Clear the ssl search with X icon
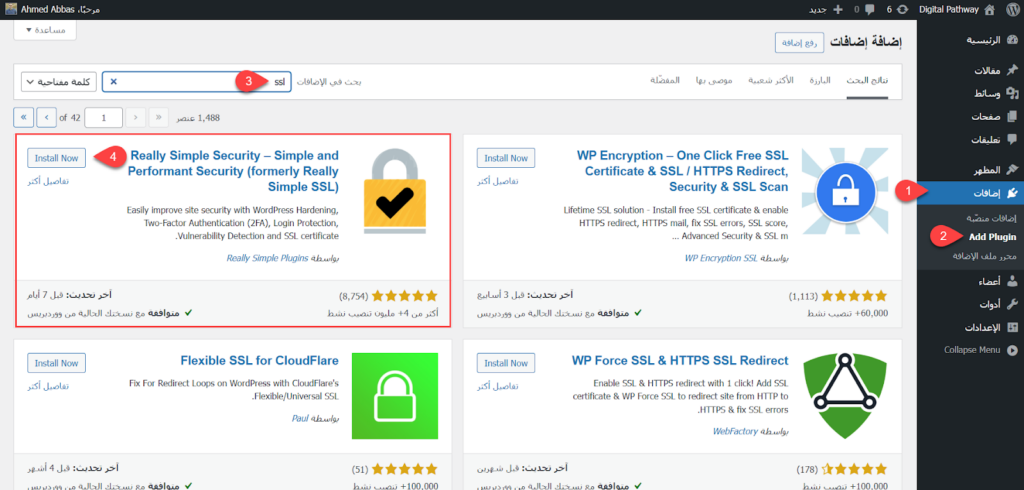Image resolution: width=1024 pixels, height=490 pixels. pyautogui.click(x=113, y=81)
